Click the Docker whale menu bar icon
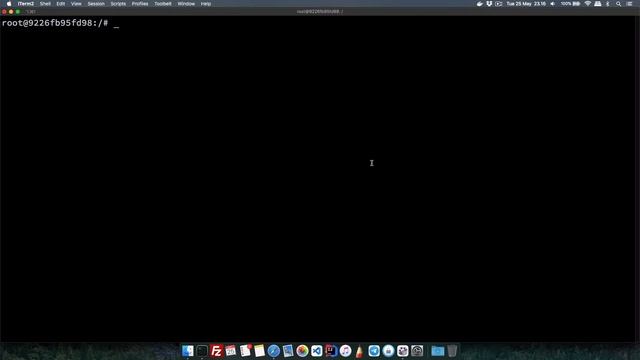 pyautogui.click(x=480, y=4)
